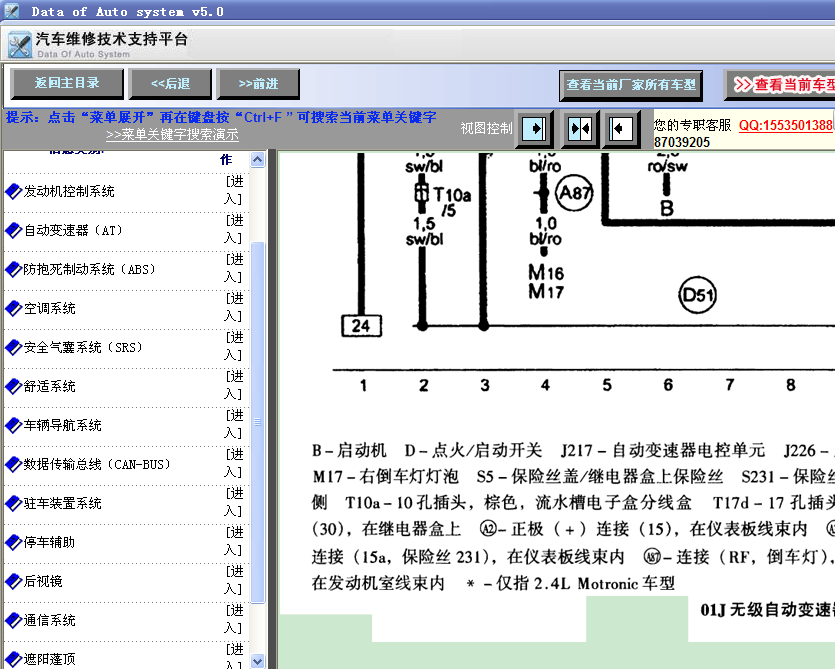Click the expand-right view control icon

pyautogui.click(x=534, y=129)
